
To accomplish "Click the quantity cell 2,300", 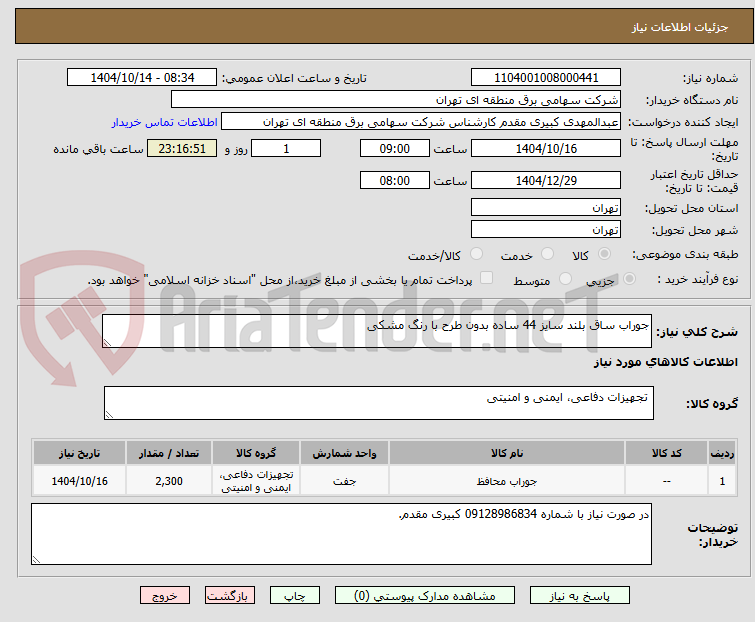I will [x=169, y=480].
